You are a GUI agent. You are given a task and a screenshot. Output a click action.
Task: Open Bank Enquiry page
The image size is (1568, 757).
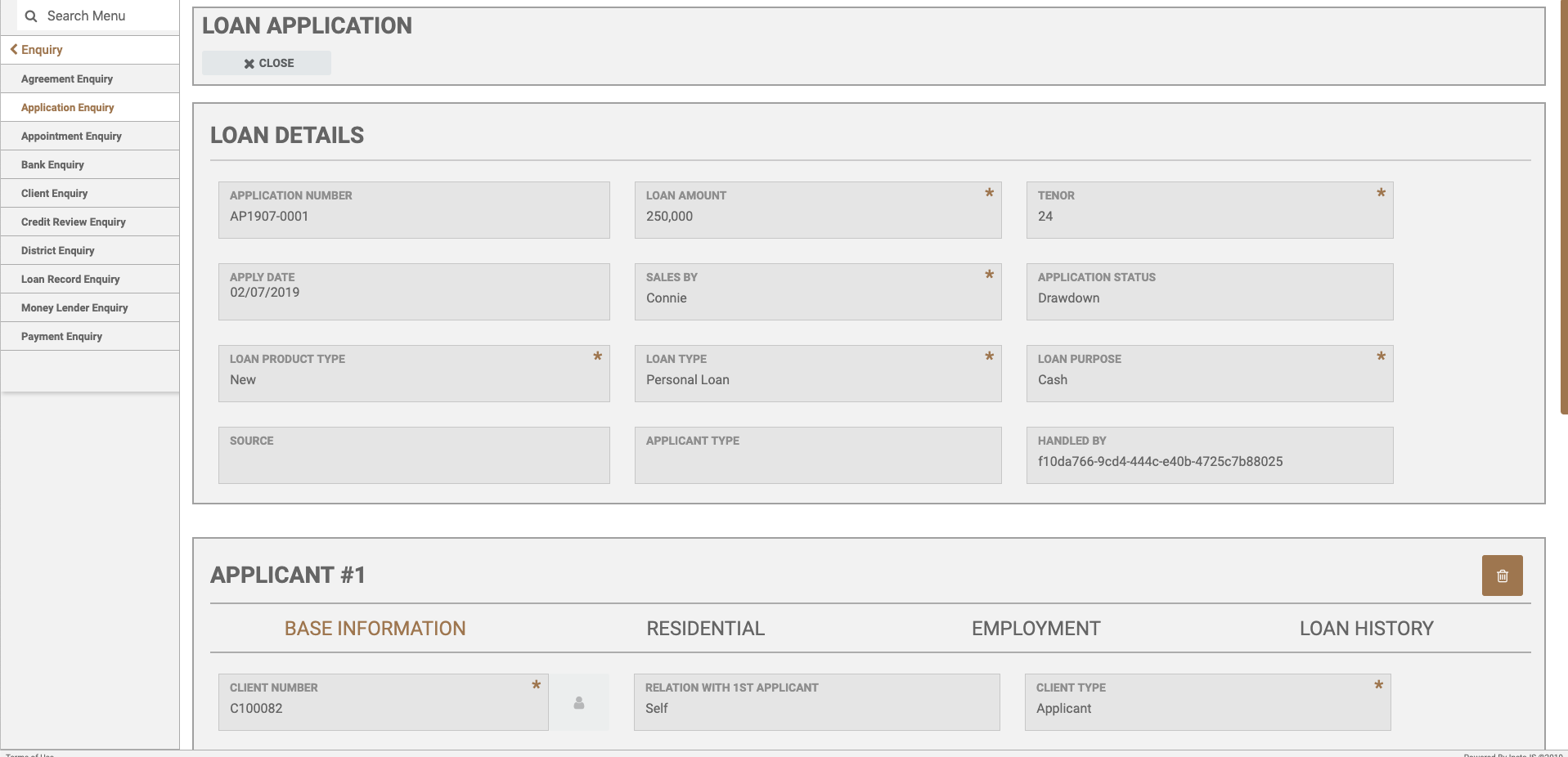click(x=52, y=165)
